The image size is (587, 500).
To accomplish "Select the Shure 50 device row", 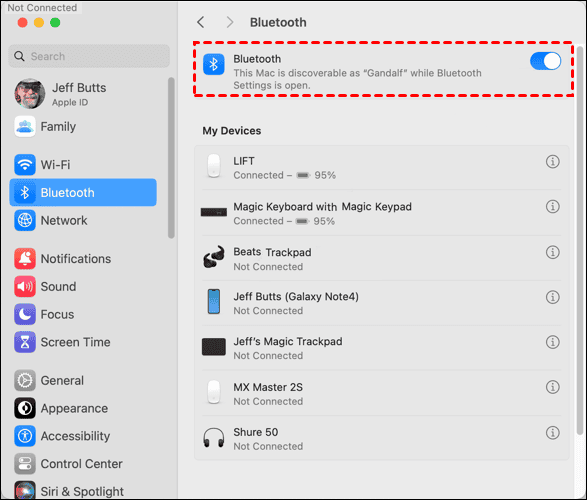I will tap(381, 439).
